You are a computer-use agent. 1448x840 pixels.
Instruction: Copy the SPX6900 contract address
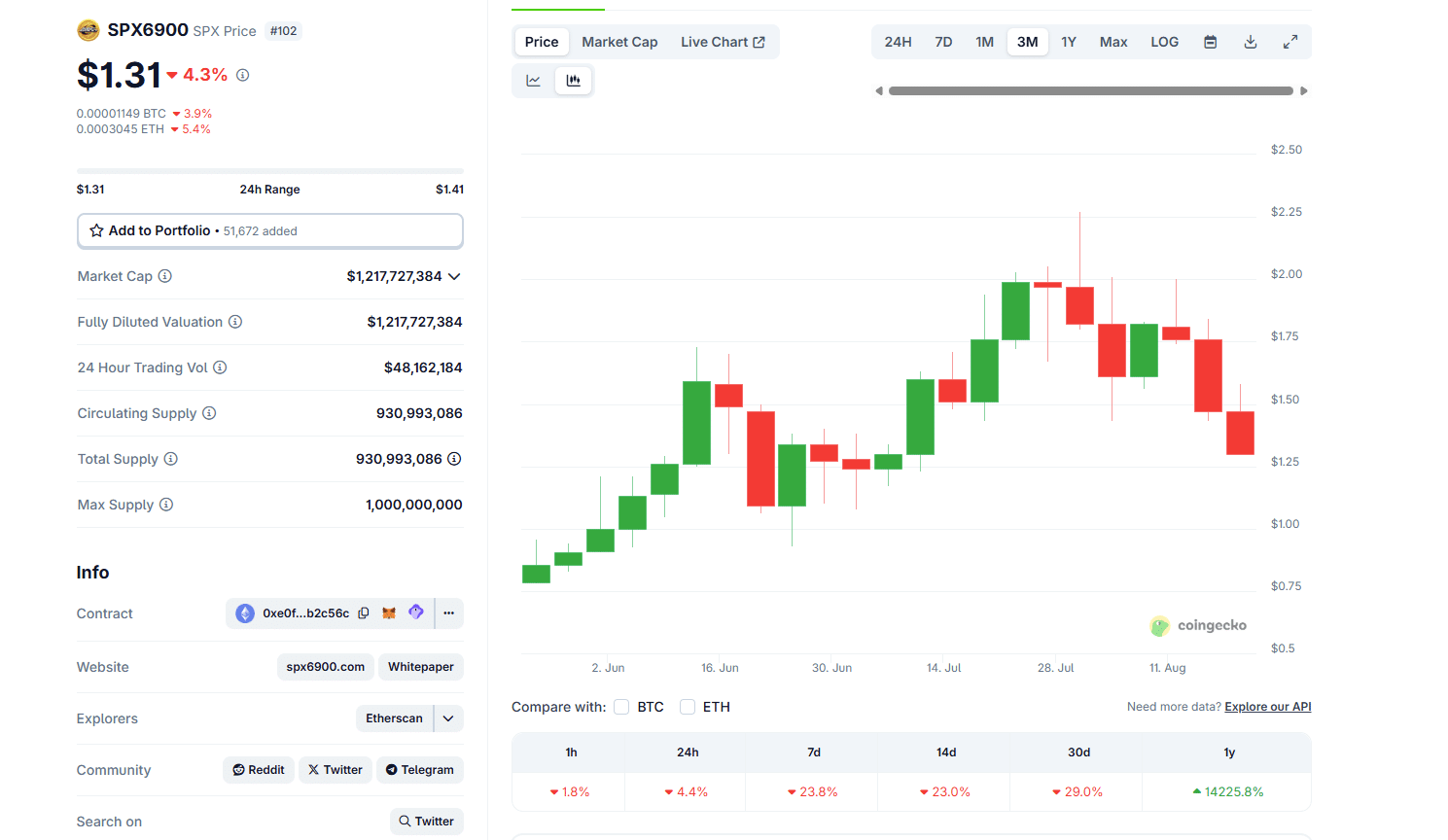pyautogui.click(x=364, y=612)
